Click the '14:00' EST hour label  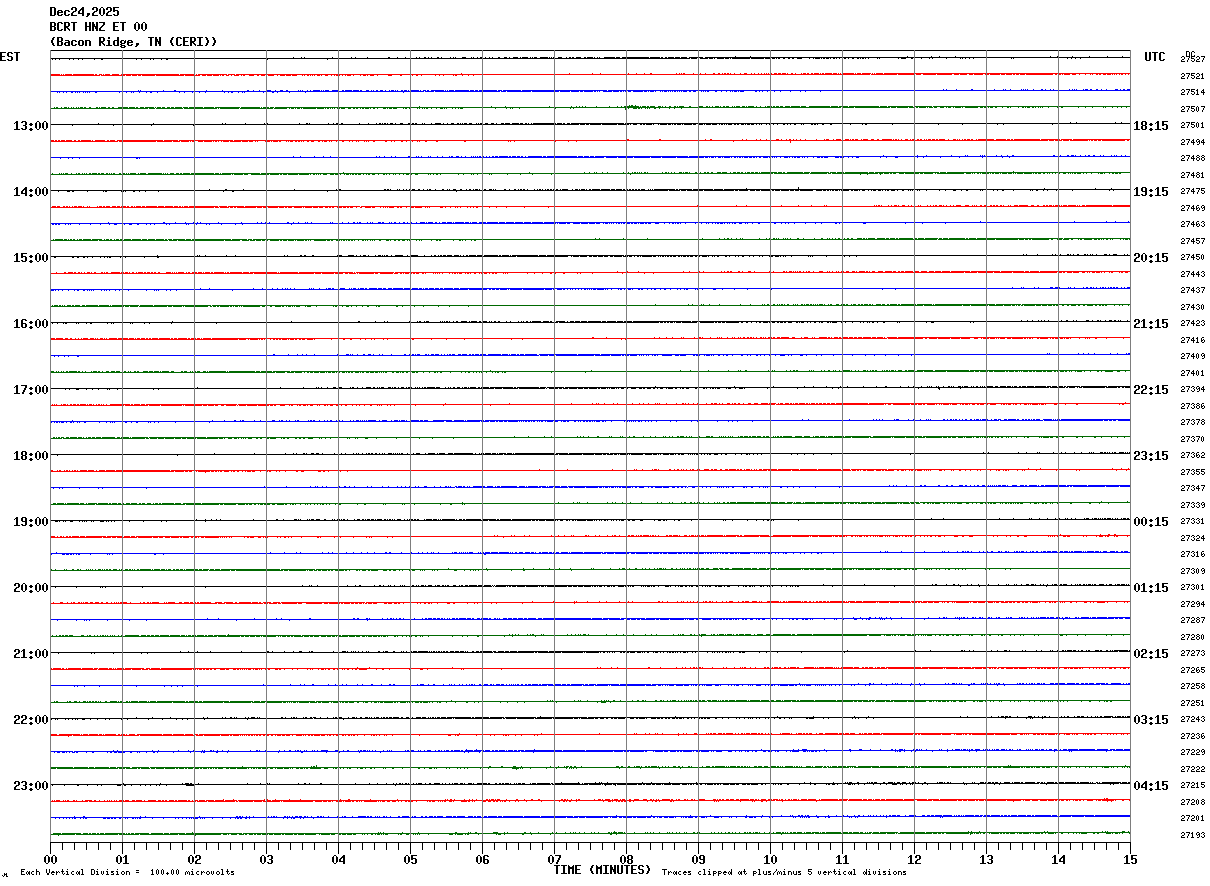(x=31, y=192)
